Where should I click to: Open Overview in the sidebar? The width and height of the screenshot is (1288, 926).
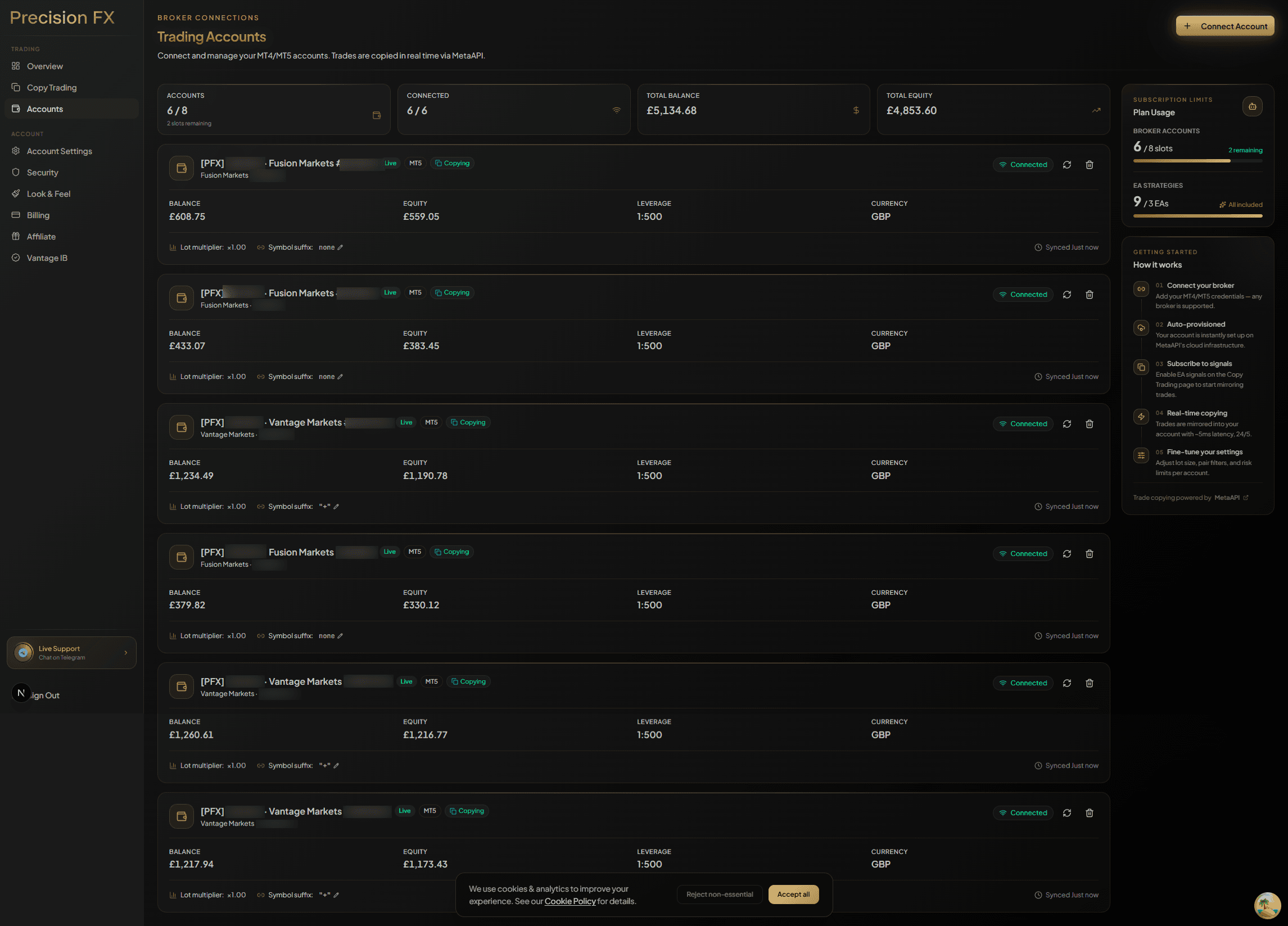[71, 66]
